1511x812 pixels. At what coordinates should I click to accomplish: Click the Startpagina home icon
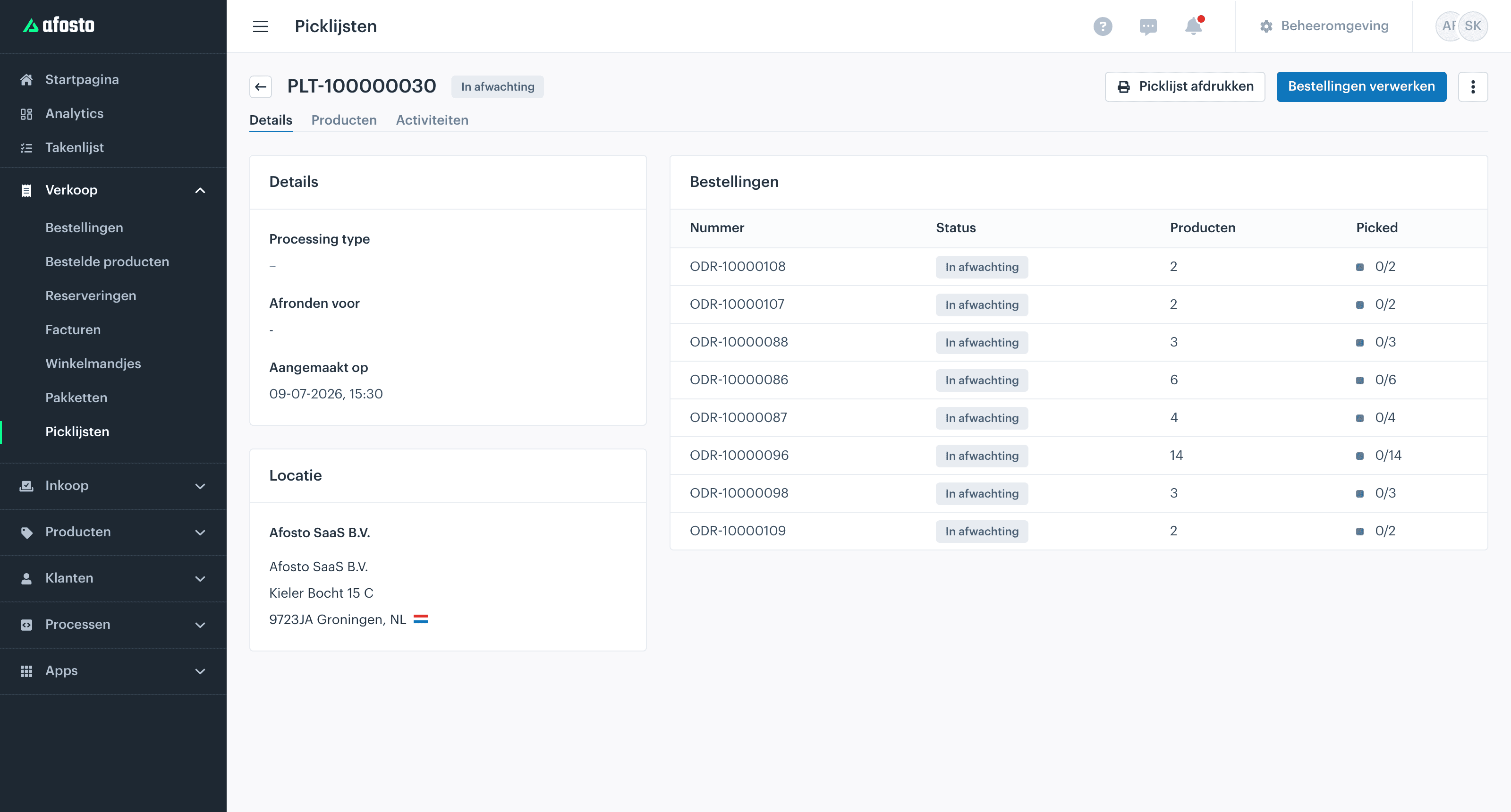click(26, 80)
